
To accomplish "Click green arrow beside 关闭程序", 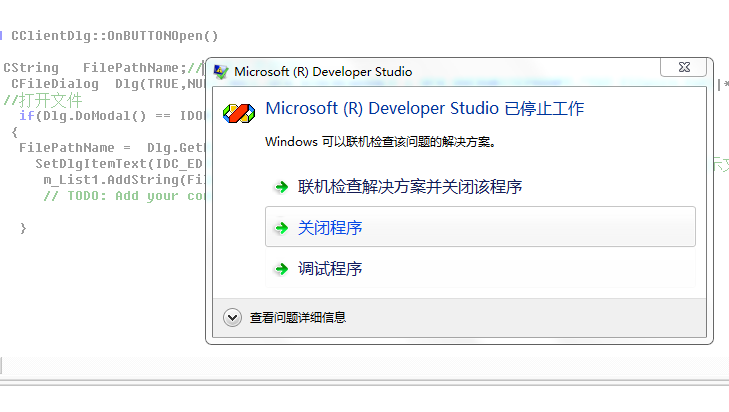I will (x=281, y=227).
